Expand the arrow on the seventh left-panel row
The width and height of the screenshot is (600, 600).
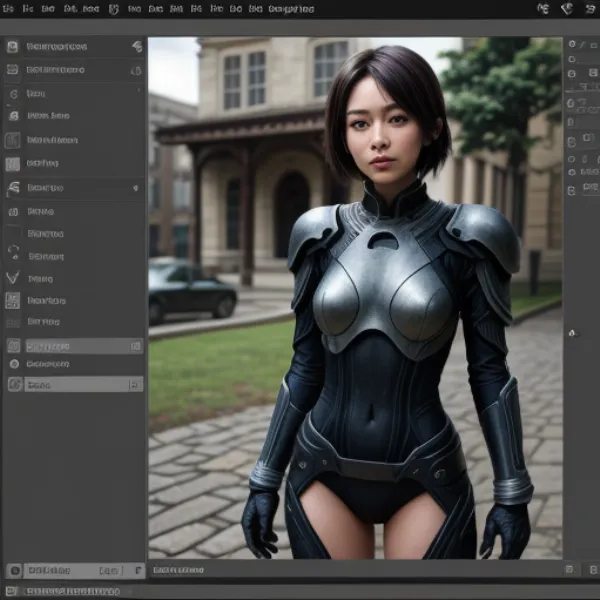(x=136, y=187)
